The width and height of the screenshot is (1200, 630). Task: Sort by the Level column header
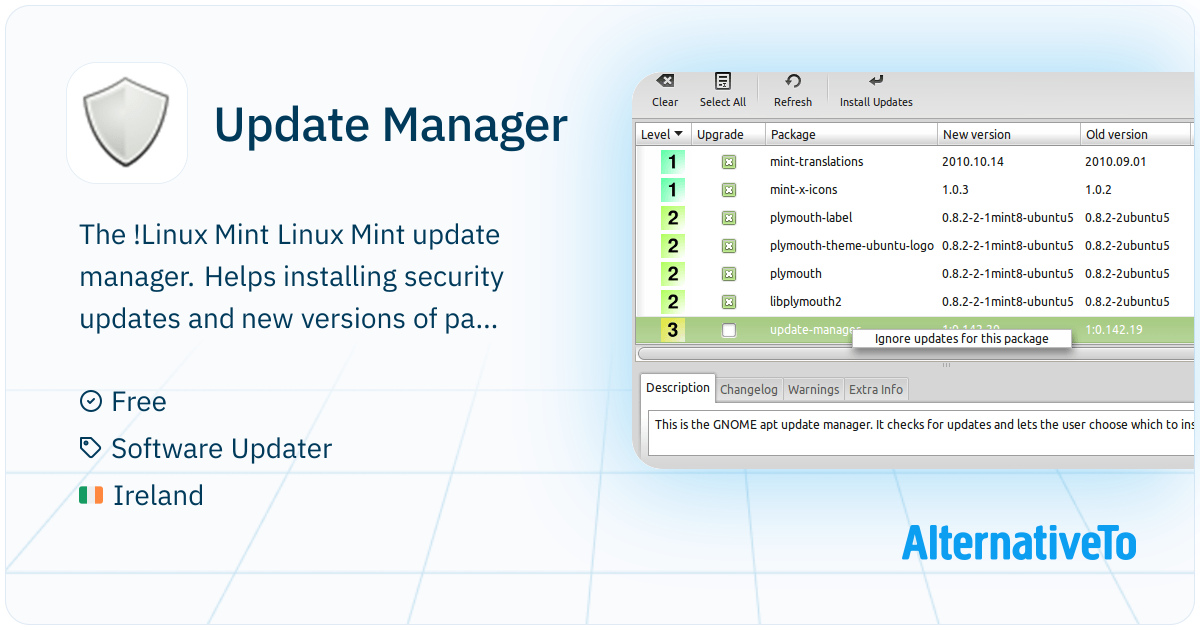pyautogui.click(x=662, y=134)
